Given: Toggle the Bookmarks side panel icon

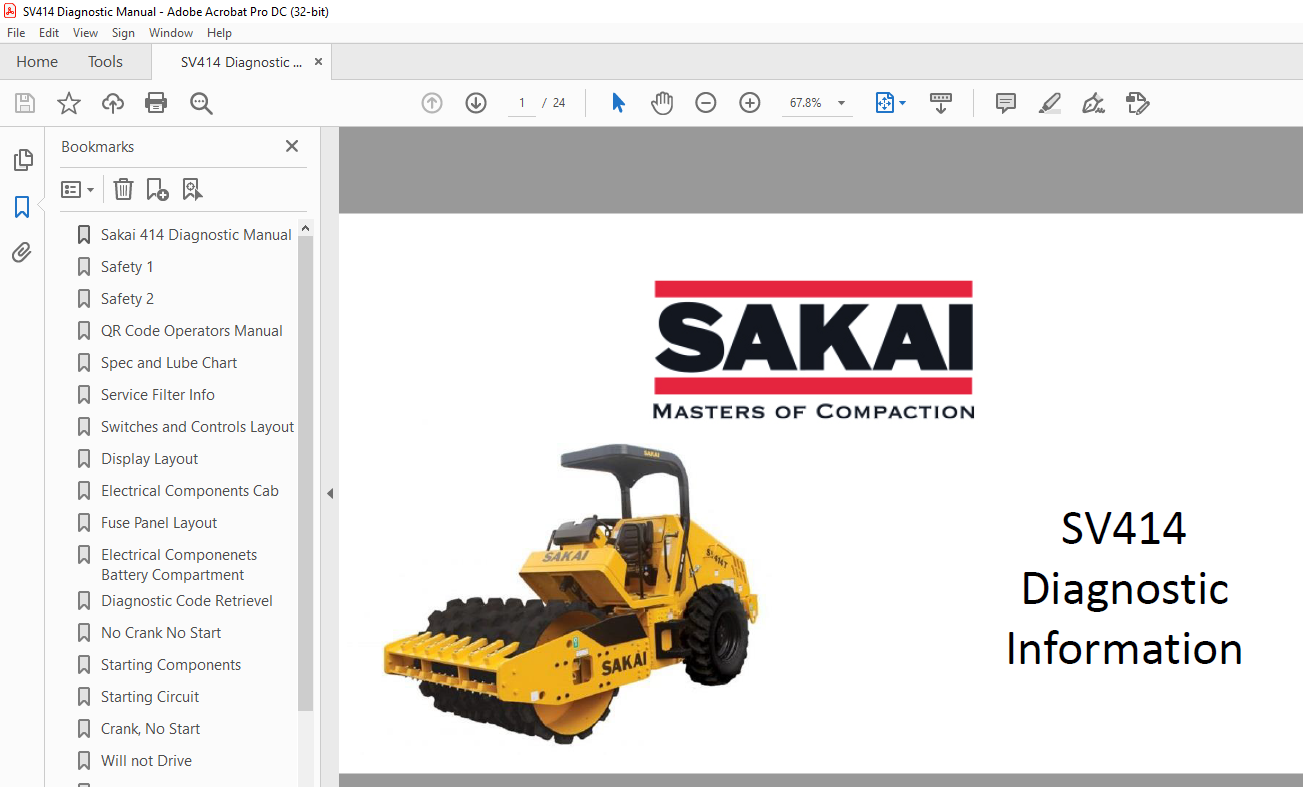Looking at the screenshot, I should click(x=22, y=207).
